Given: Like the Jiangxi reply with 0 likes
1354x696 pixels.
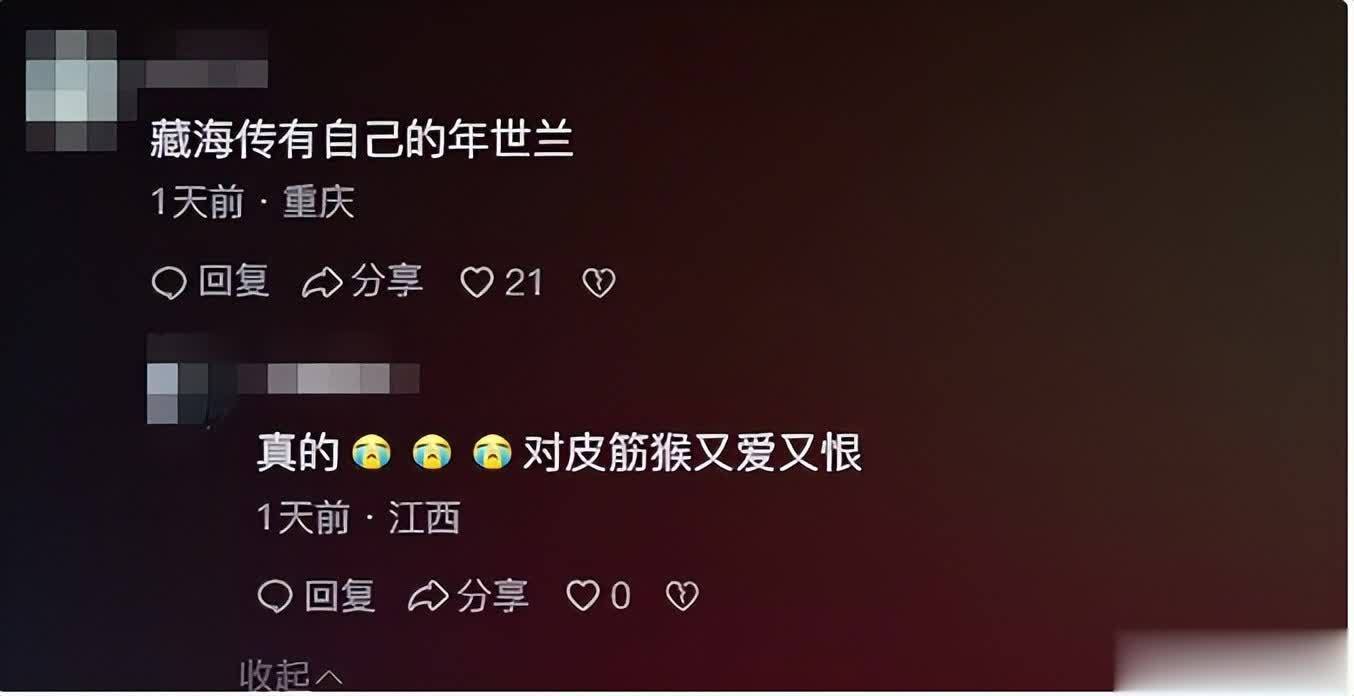Looking at the screenshot, I should 583,596.
